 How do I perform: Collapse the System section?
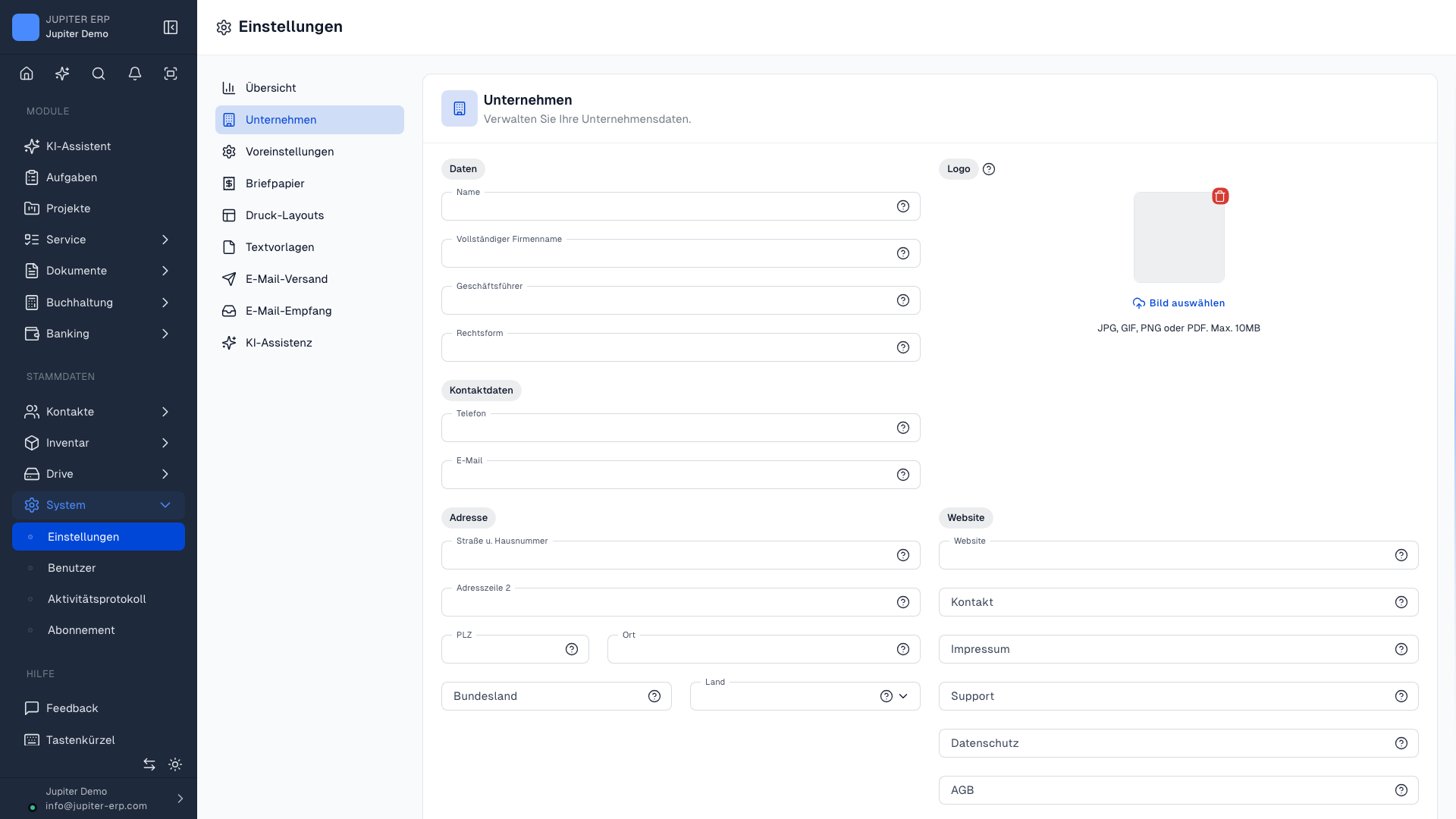pyautogui.click(x=99, y=505)
